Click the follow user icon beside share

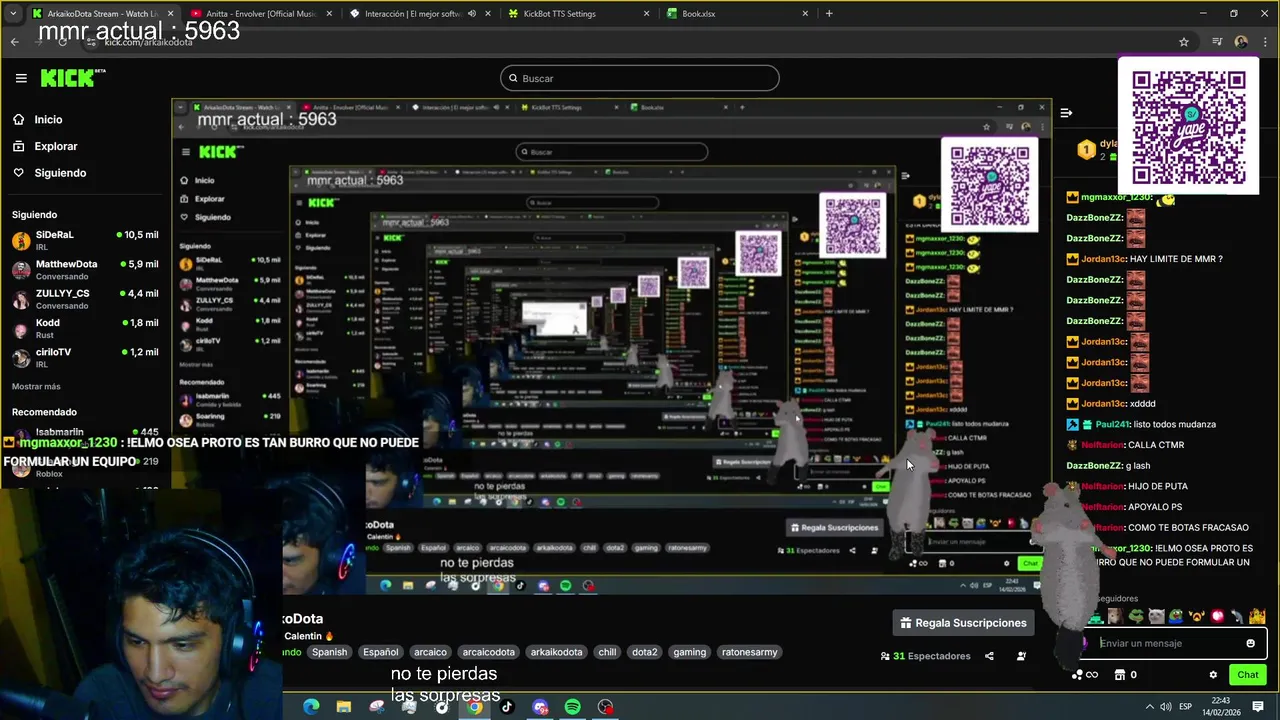pos(1021,656)
